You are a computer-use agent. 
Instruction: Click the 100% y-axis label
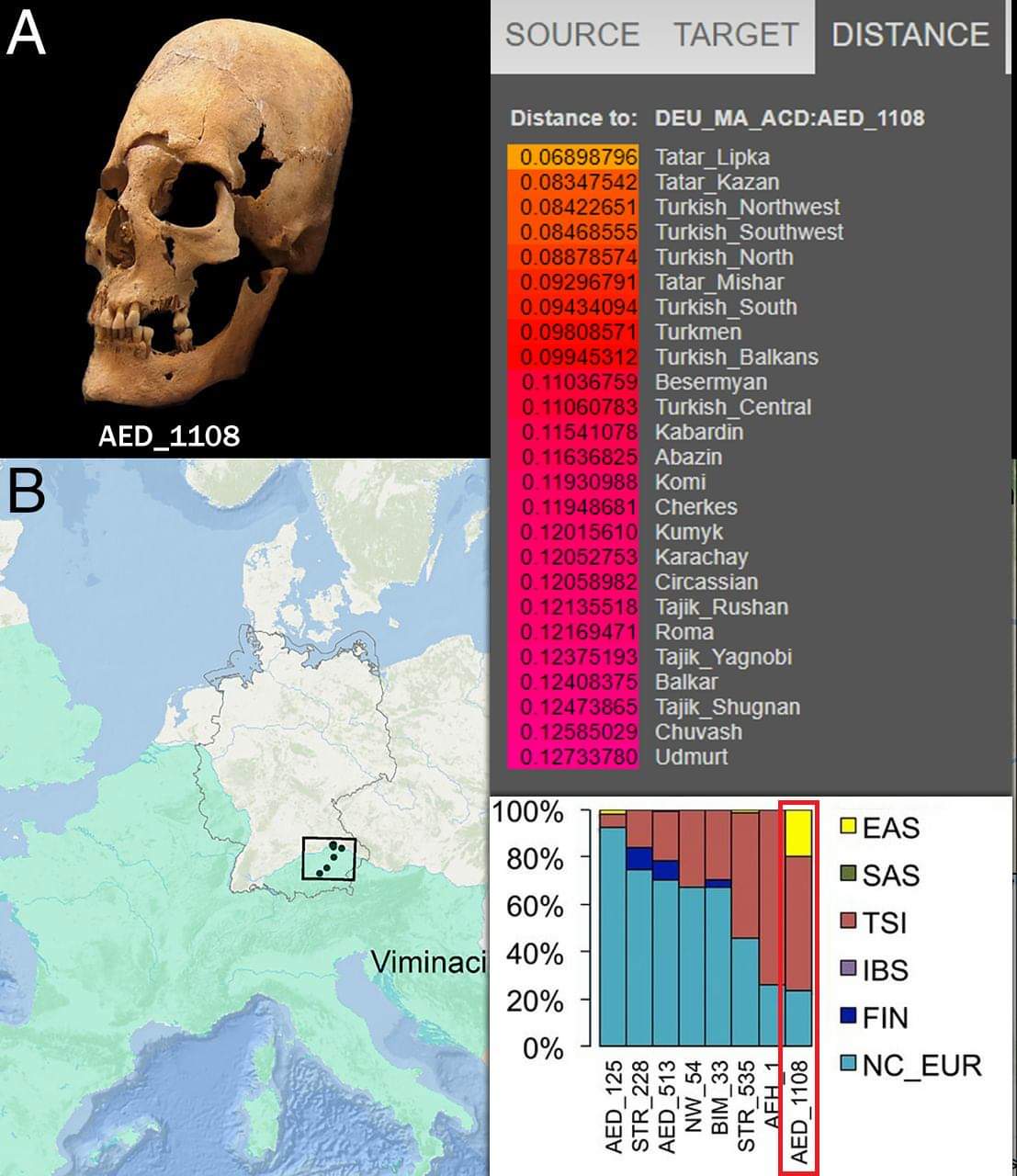[528, 812]
